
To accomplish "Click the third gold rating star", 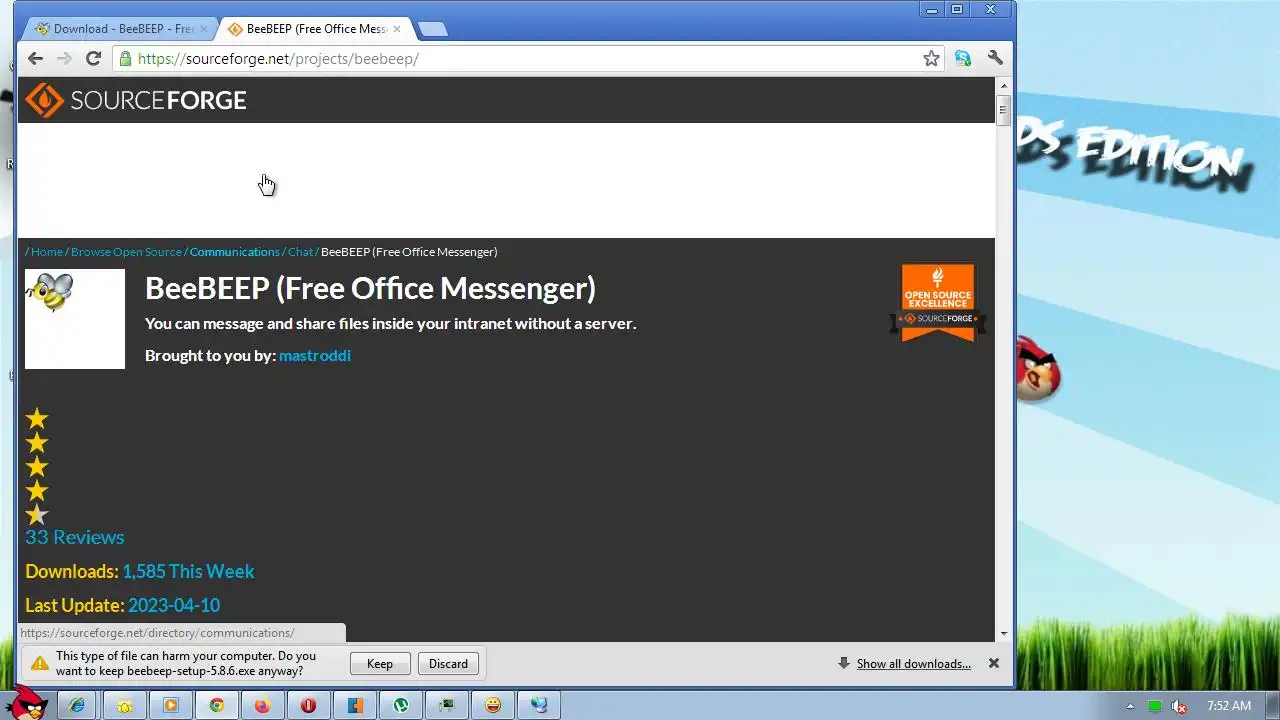I will pos(37,467).
